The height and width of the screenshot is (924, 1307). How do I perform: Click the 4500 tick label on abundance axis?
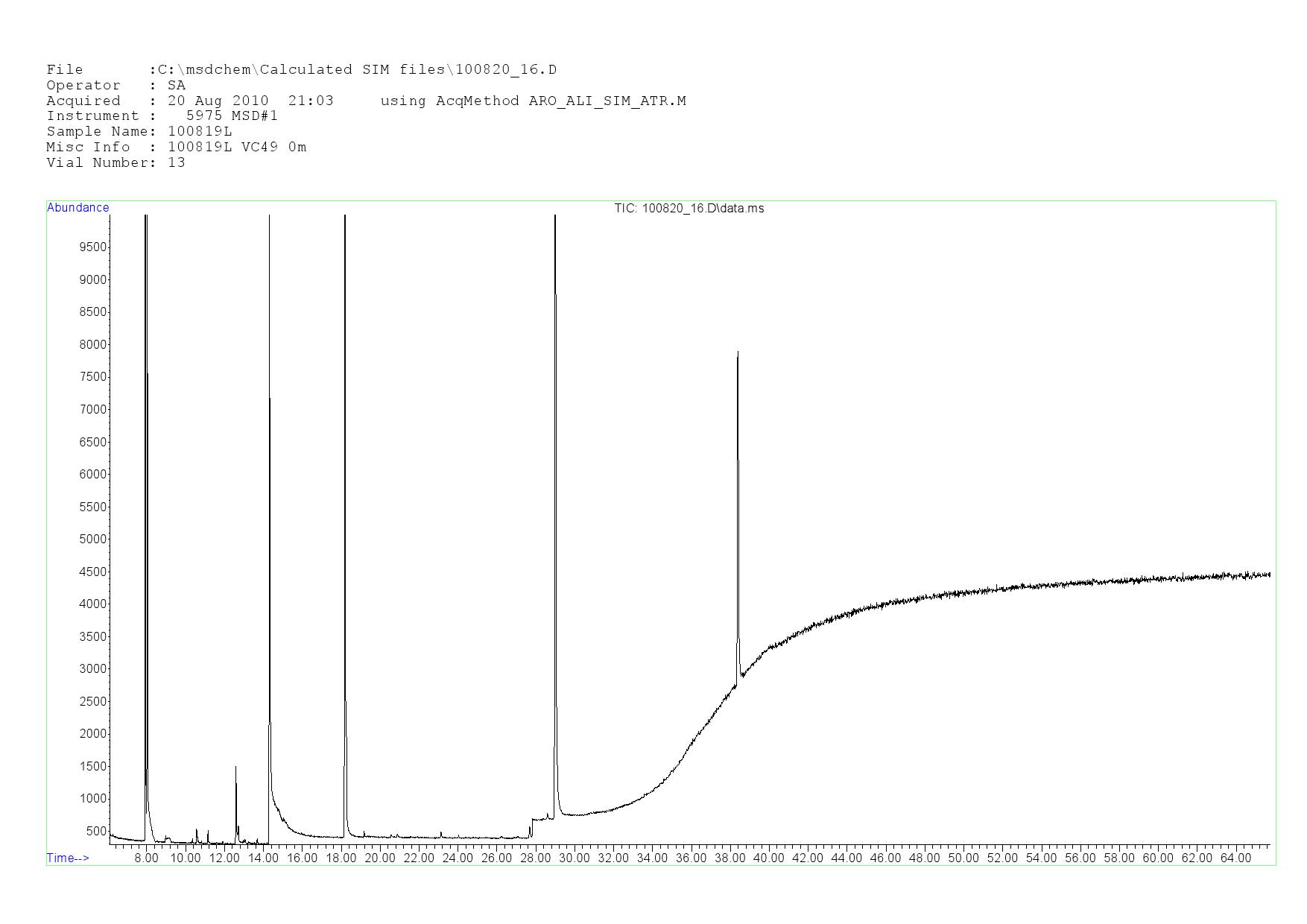click(x=93, y=572)
